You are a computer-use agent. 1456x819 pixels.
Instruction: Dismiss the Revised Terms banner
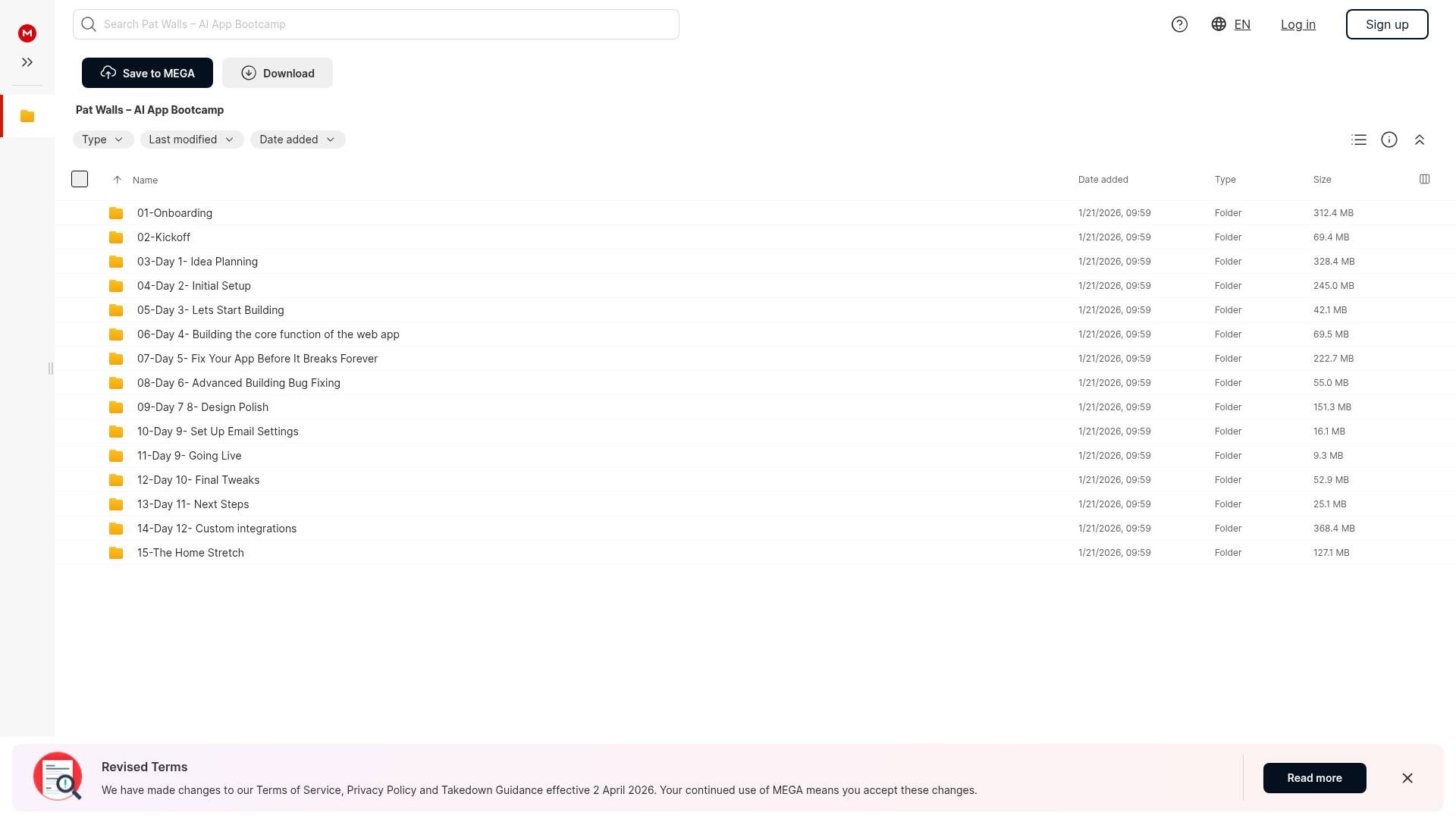point(1407,778)
